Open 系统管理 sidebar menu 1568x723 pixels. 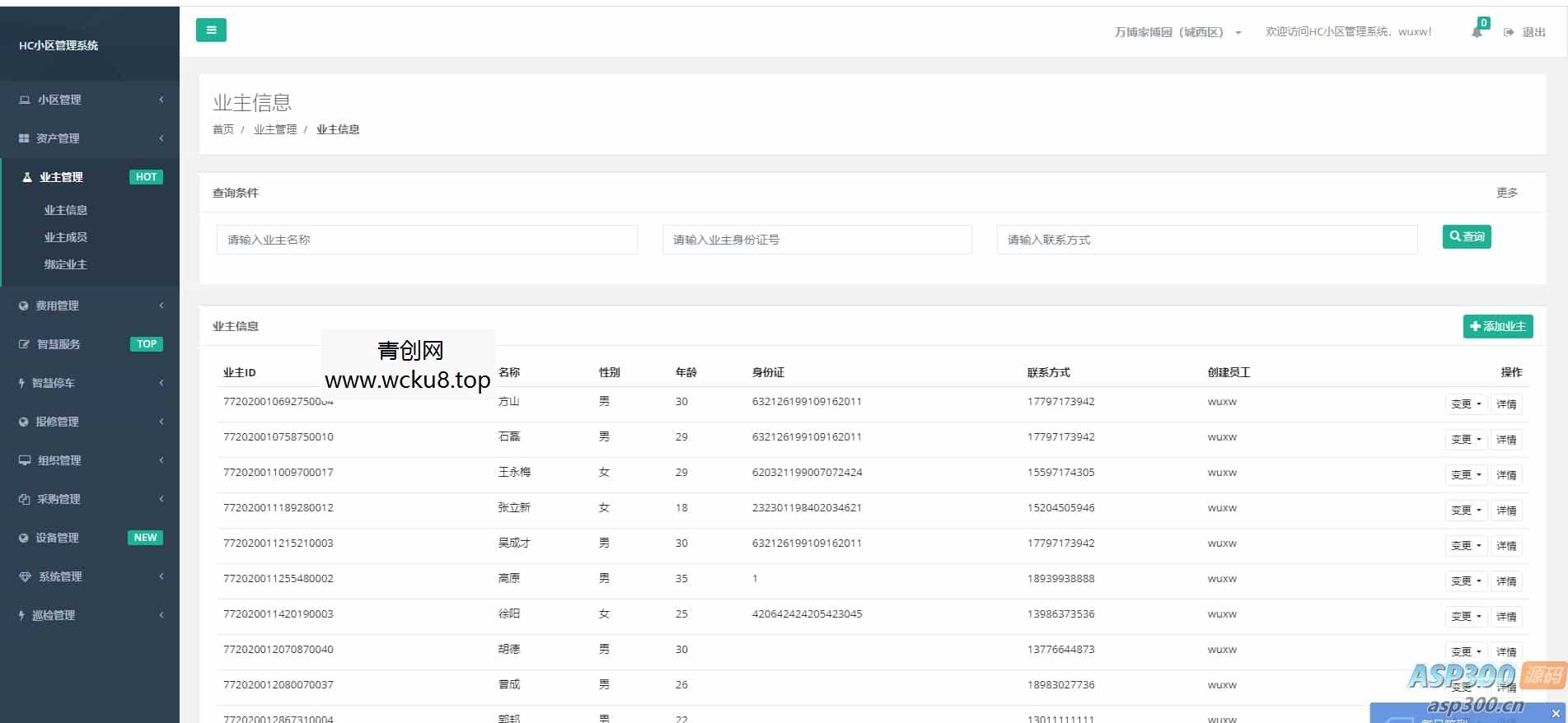tap(90, 576)
